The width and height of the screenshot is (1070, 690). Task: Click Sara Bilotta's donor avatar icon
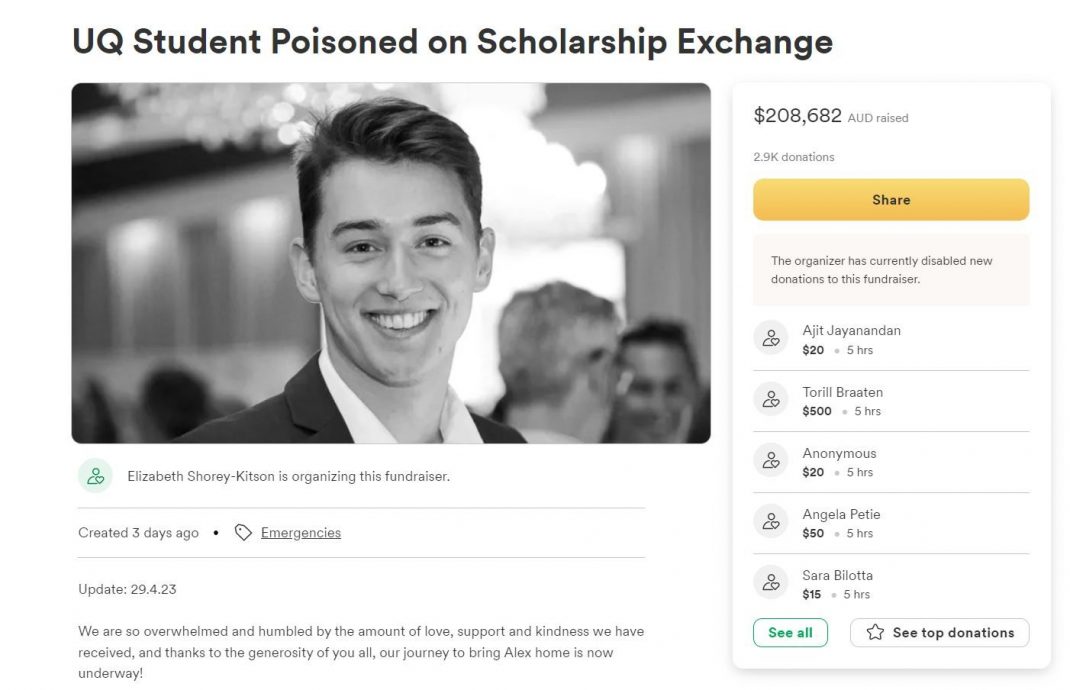click(x=771, y=583)
